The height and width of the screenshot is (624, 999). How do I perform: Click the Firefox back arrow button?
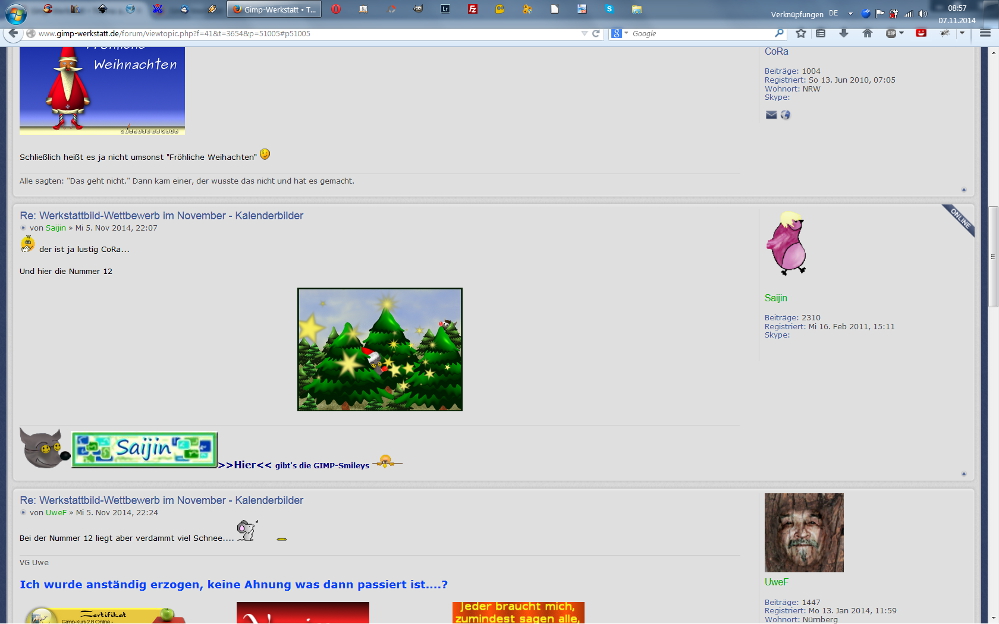point(13,33)
